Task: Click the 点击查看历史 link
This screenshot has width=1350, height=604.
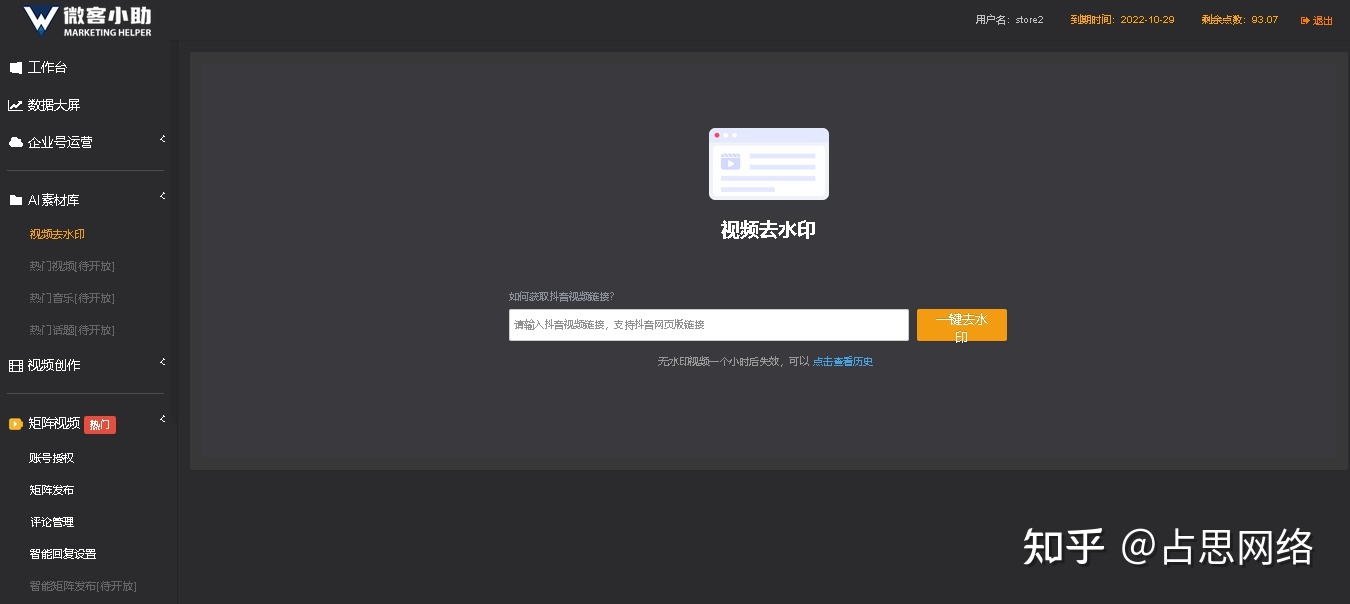Action: pos(843,362)
